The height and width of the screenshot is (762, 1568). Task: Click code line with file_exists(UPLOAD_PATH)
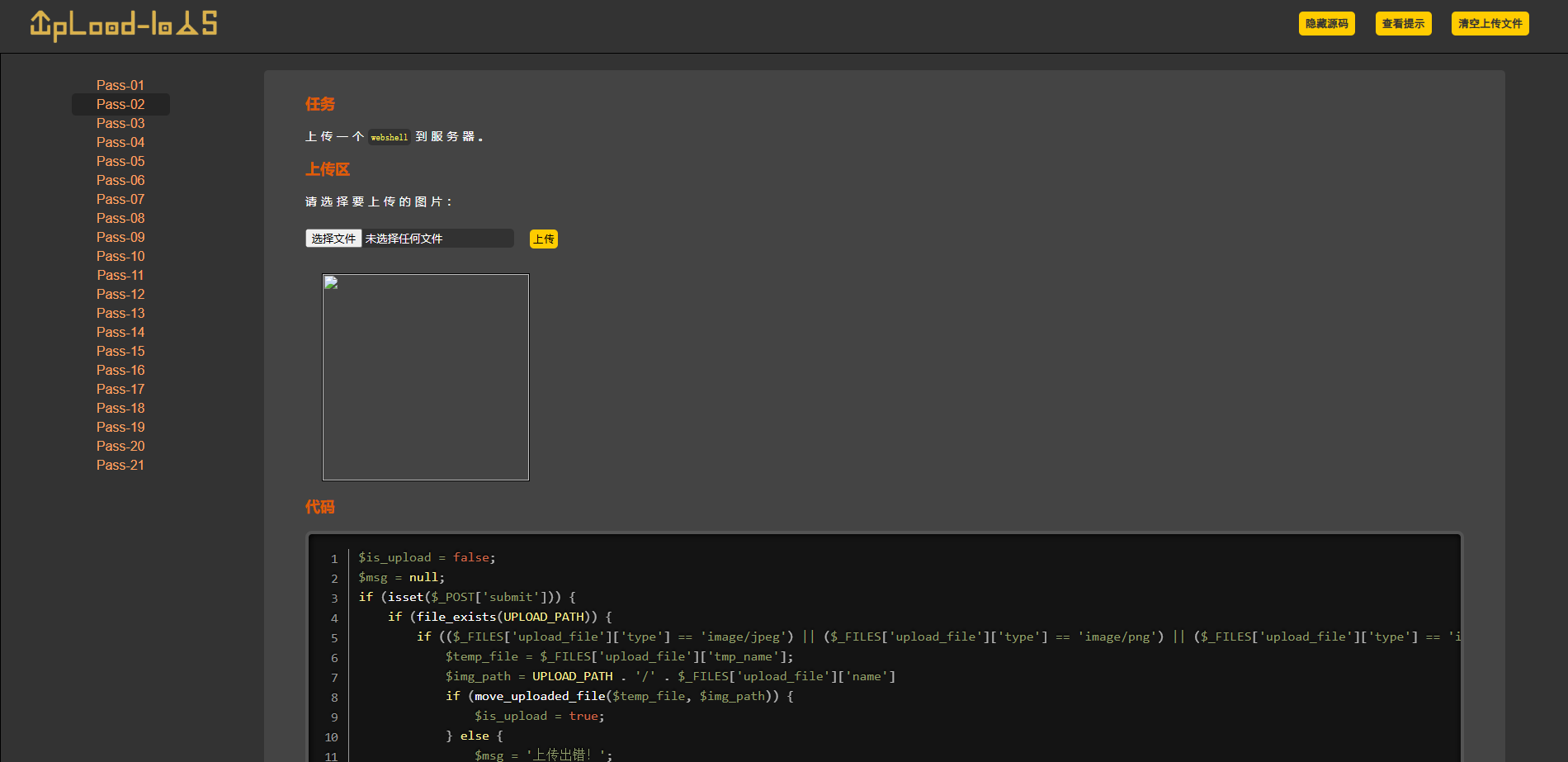click(x=500, y=617)
